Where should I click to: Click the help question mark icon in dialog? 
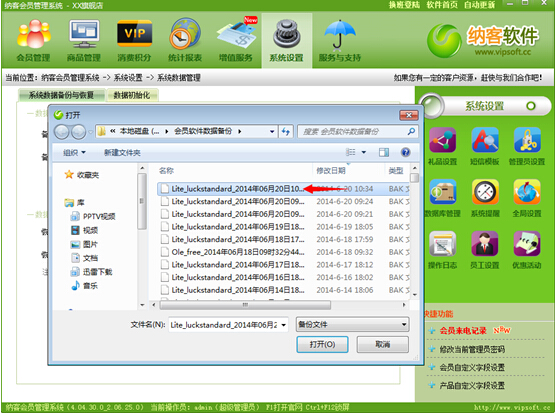tap(405, 152)
